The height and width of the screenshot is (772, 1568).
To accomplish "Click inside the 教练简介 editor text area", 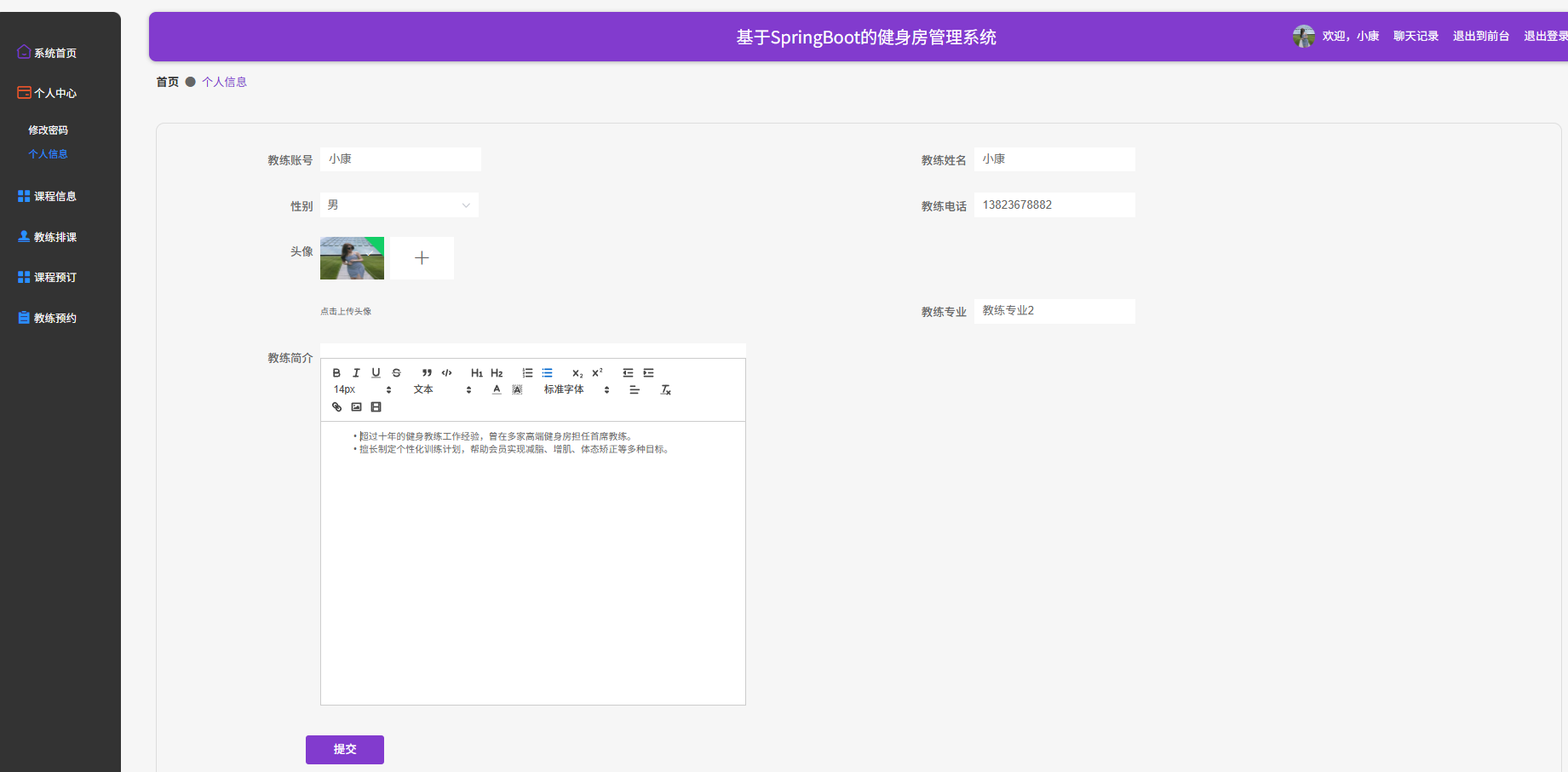I will click(x=533, y=562).
